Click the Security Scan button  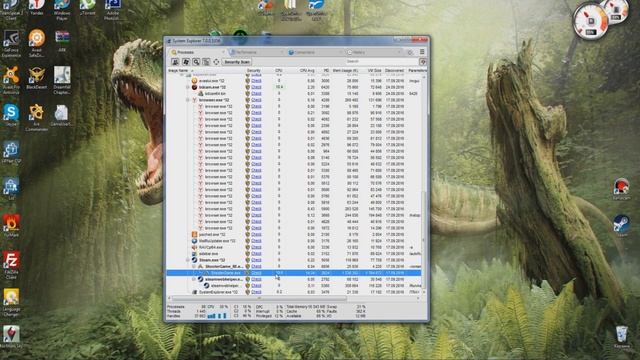[237, 62]
